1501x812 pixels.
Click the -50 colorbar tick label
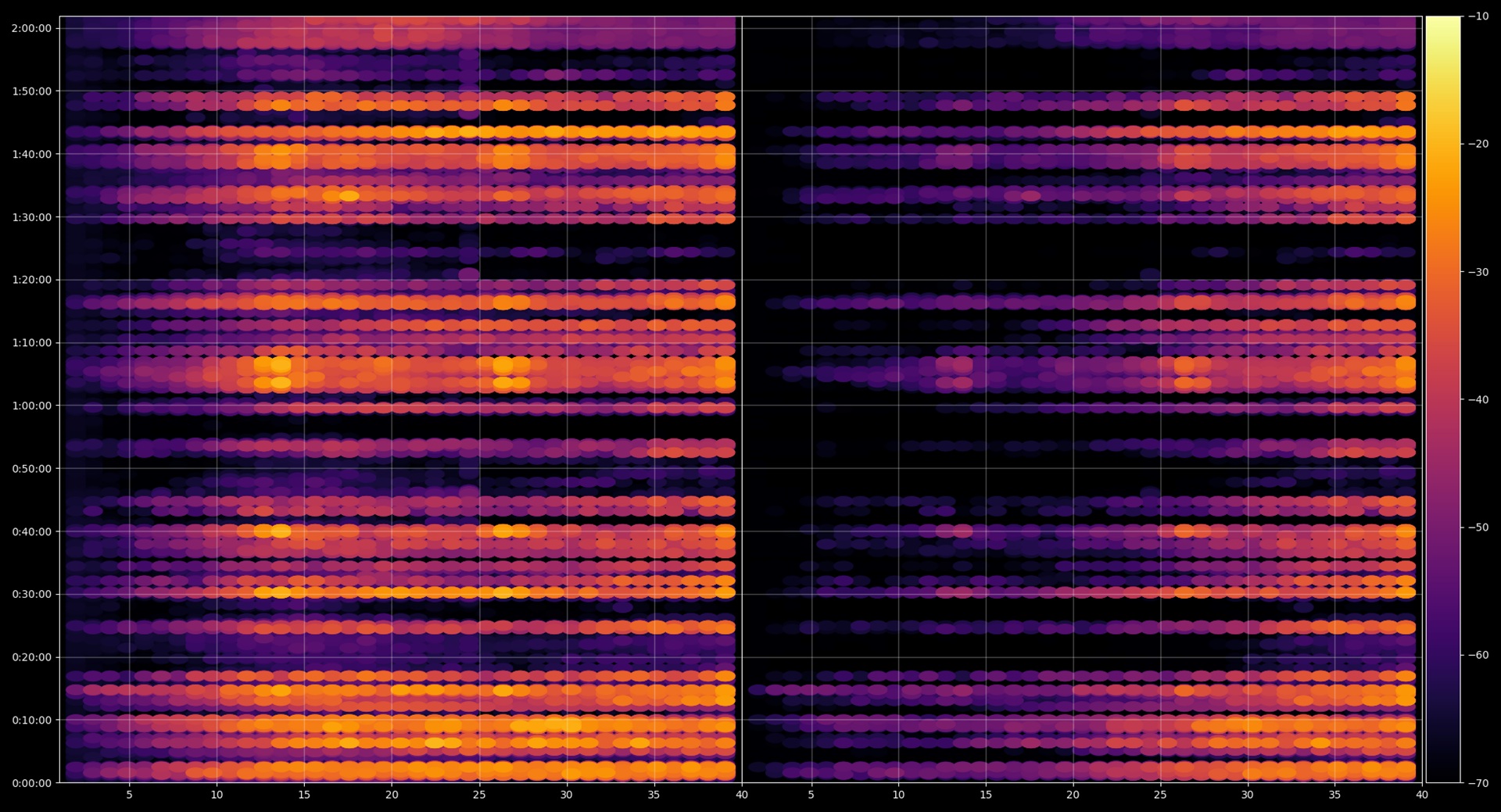[x=1478, y=528]
